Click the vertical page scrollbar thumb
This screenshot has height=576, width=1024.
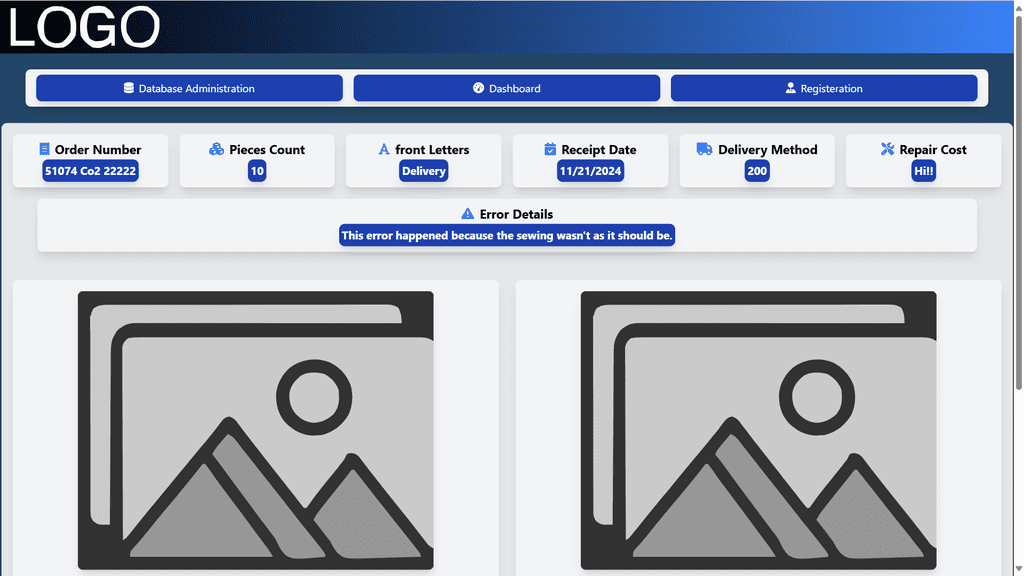1018,202
